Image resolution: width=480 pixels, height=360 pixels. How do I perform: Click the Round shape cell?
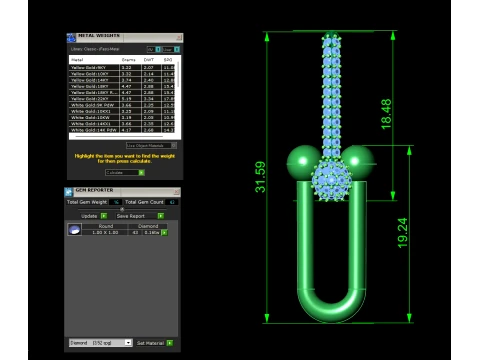pyautogui.click(x=105, y=226)
